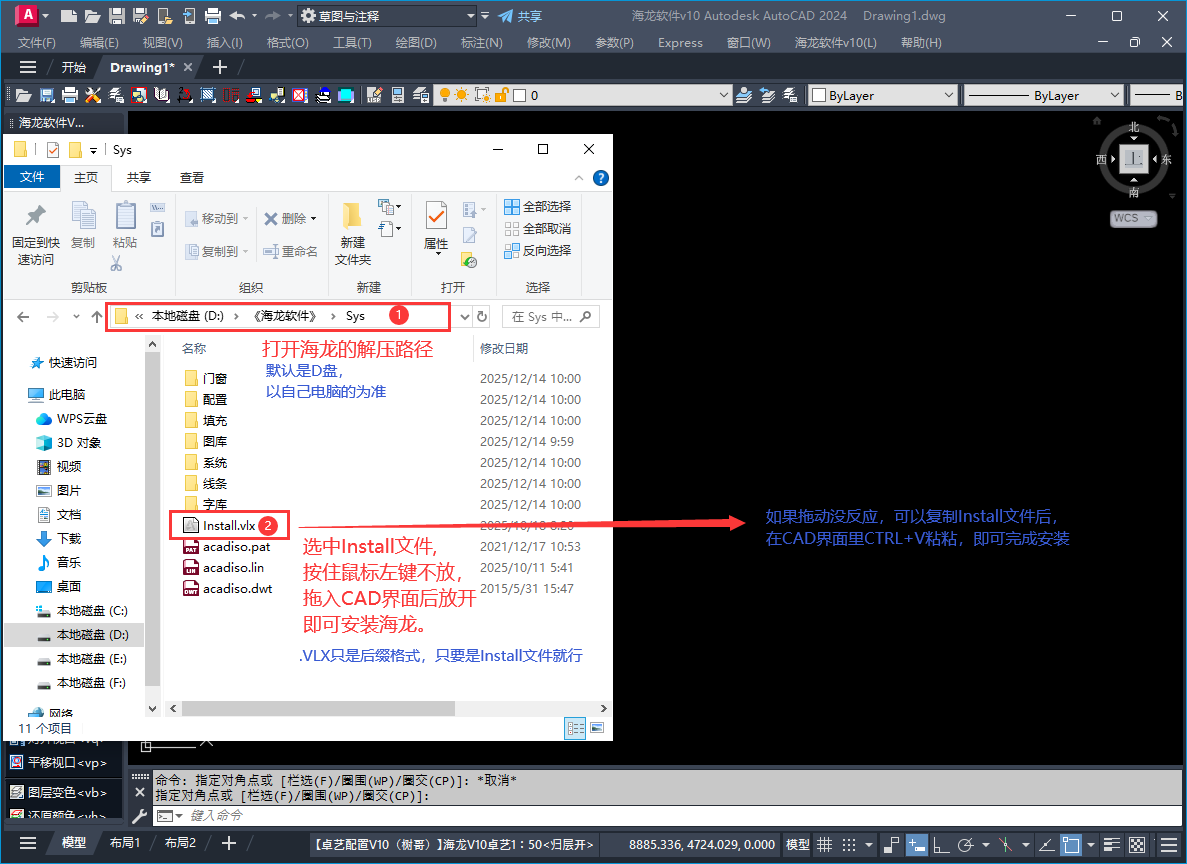Image resolution: width=1187 pixels, height=864 pixels.
Task: Click the 共享 share button in title bar
Action: click(520, 16)
